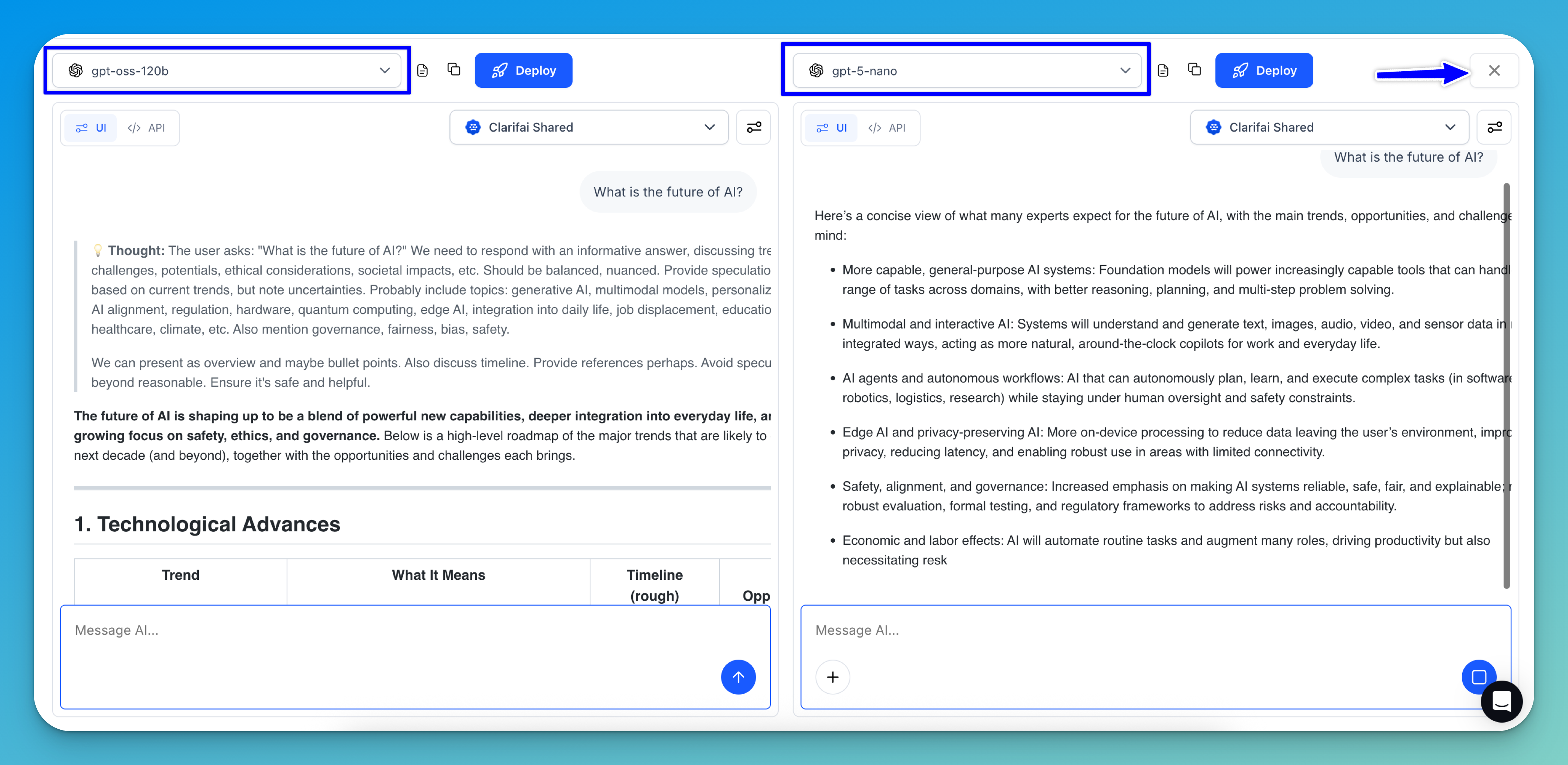Switch to UI tab in right panel
Screen dimensions: 1568x765
pos(832,128)
